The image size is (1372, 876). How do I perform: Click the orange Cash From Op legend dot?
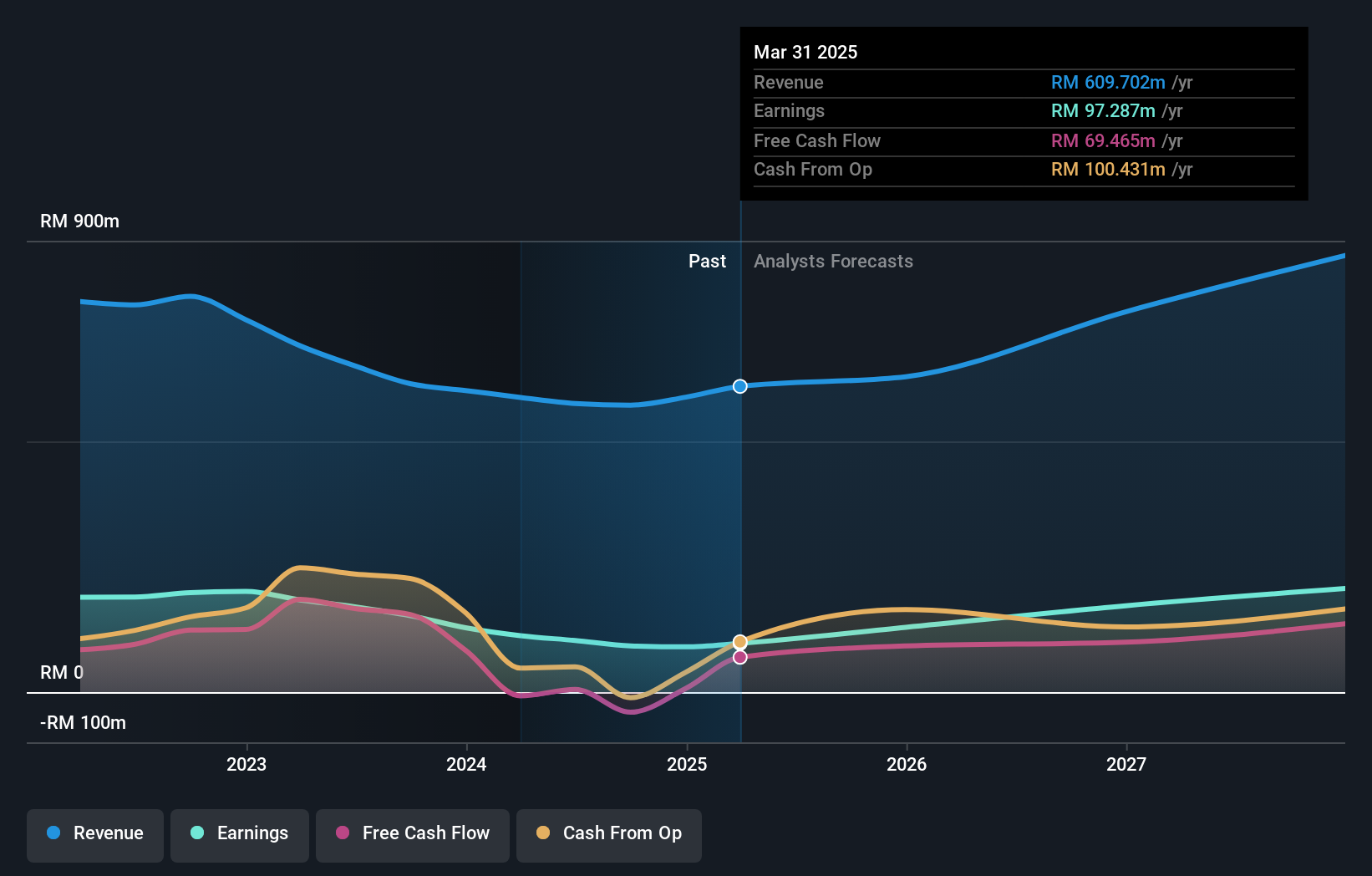(x=543, y=833)
